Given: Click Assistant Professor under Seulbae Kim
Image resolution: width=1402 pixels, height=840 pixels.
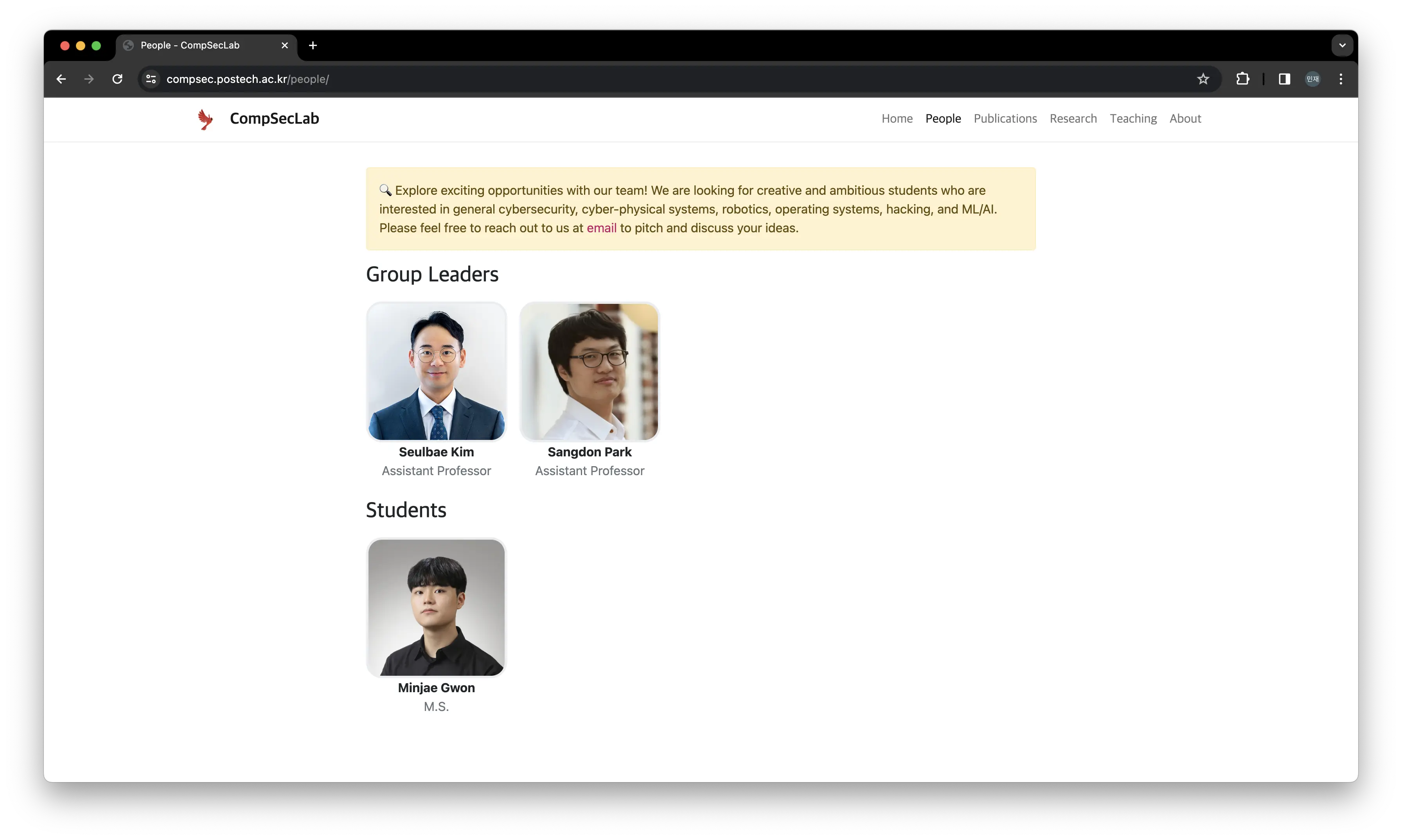Looking at the screenshot, I should (436, 471).
